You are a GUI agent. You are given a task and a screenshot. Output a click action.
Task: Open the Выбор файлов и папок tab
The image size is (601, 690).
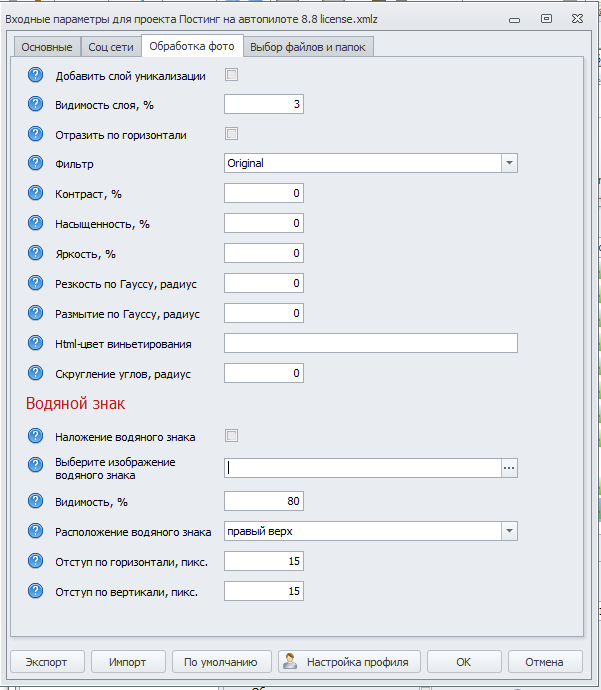[x=308, y=47]
